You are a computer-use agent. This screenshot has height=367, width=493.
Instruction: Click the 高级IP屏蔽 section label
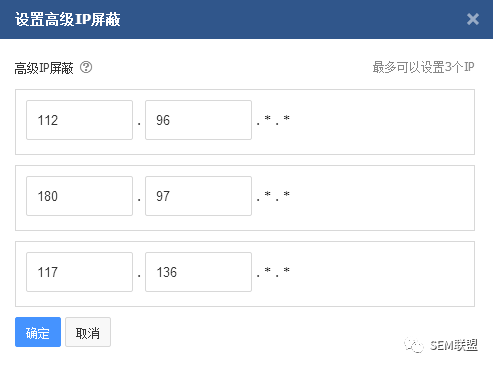[x=44, y=68]
